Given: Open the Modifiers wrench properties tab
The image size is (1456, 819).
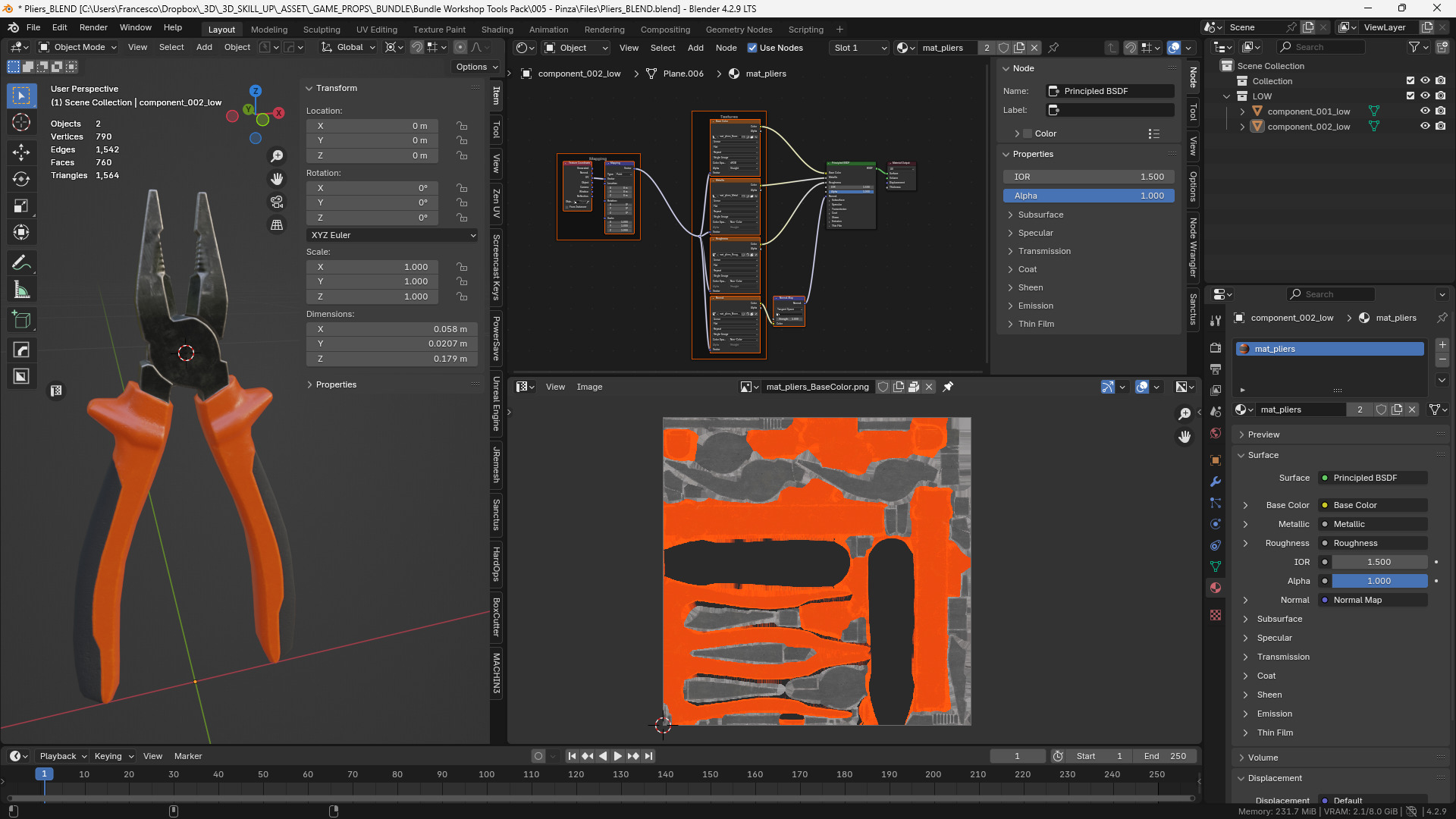Looking at the screenshot, I should click(x=1216, y=482).
